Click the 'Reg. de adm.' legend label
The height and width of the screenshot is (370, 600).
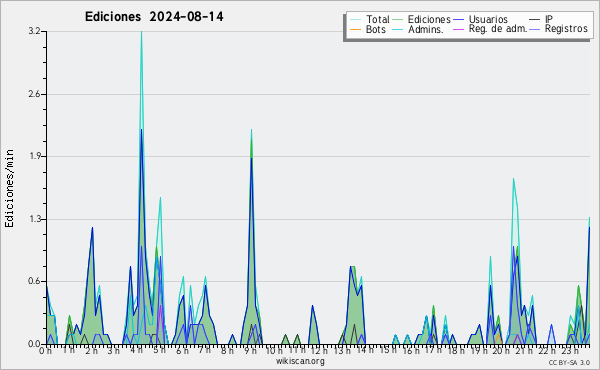[498, 29]
